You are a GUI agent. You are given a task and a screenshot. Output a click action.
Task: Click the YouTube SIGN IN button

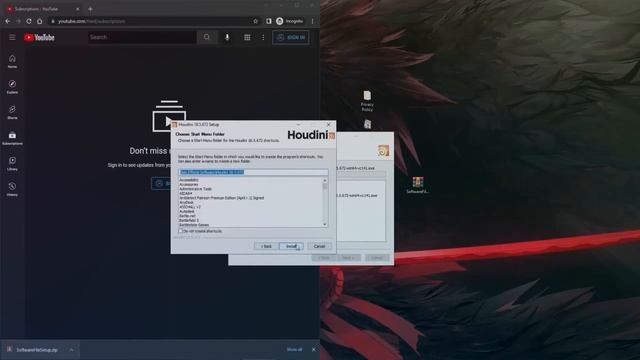tap(291, 38)
